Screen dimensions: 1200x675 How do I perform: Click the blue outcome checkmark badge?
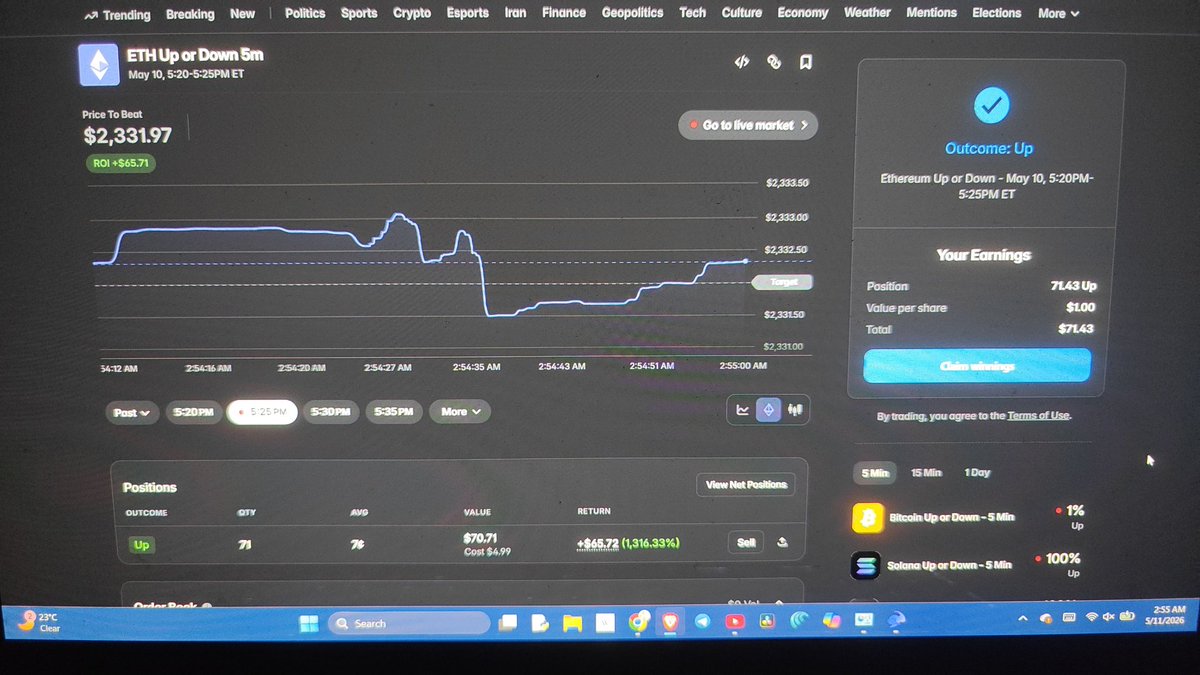coord(991,104)
